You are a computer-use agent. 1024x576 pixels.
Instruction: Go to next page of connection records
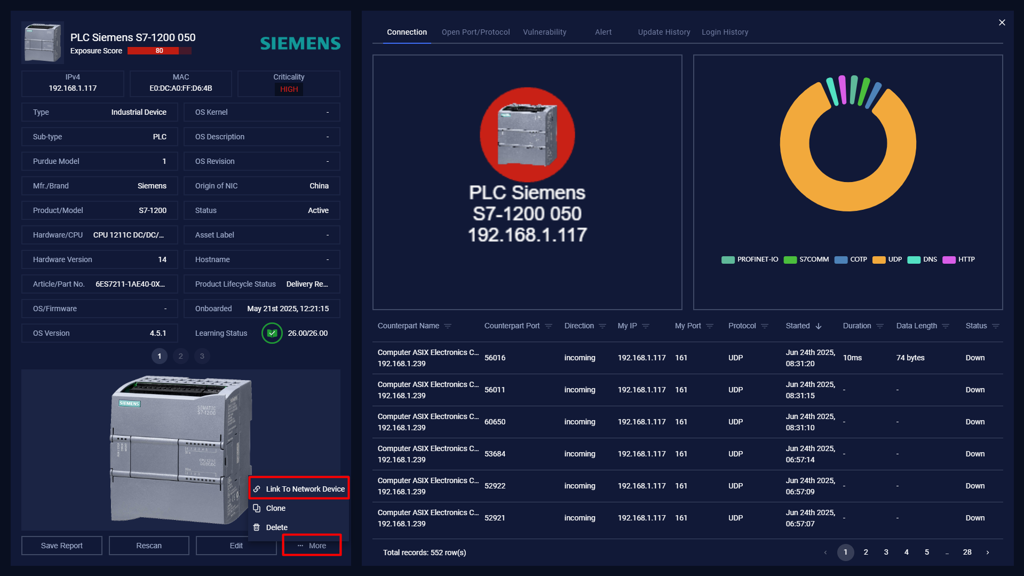[988, 552]
